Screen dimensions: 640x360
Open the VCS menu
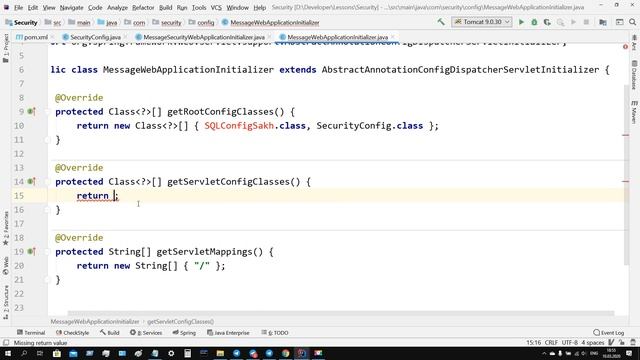216,7
